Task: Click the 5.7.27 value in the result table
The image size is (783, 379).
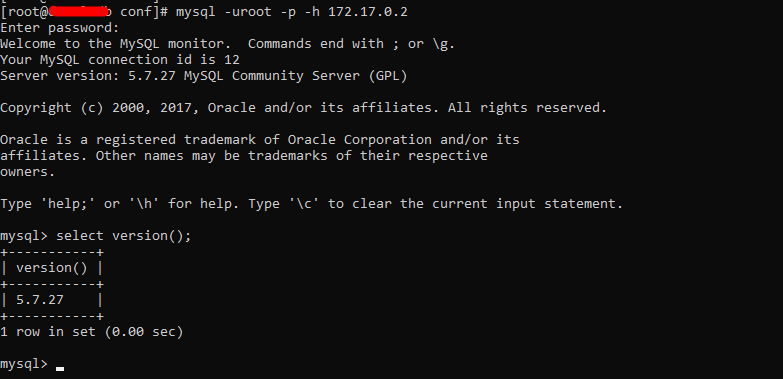Action: point(40,300)
